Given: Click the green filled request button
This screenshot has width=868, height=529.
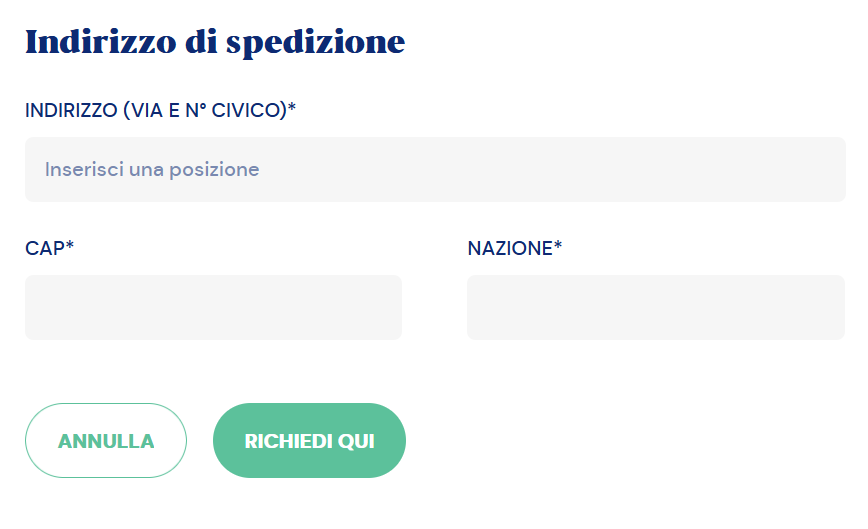Looking at the screenshot, I should [309, 441].
